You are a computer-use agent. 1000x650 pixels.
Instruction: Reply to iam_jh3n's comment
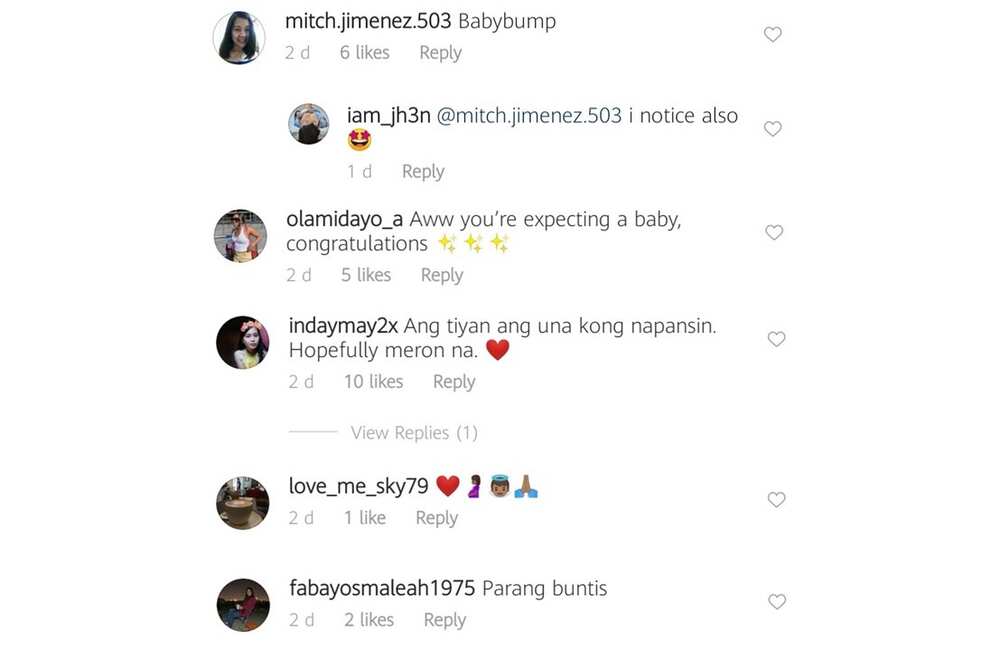coord(423,172)
